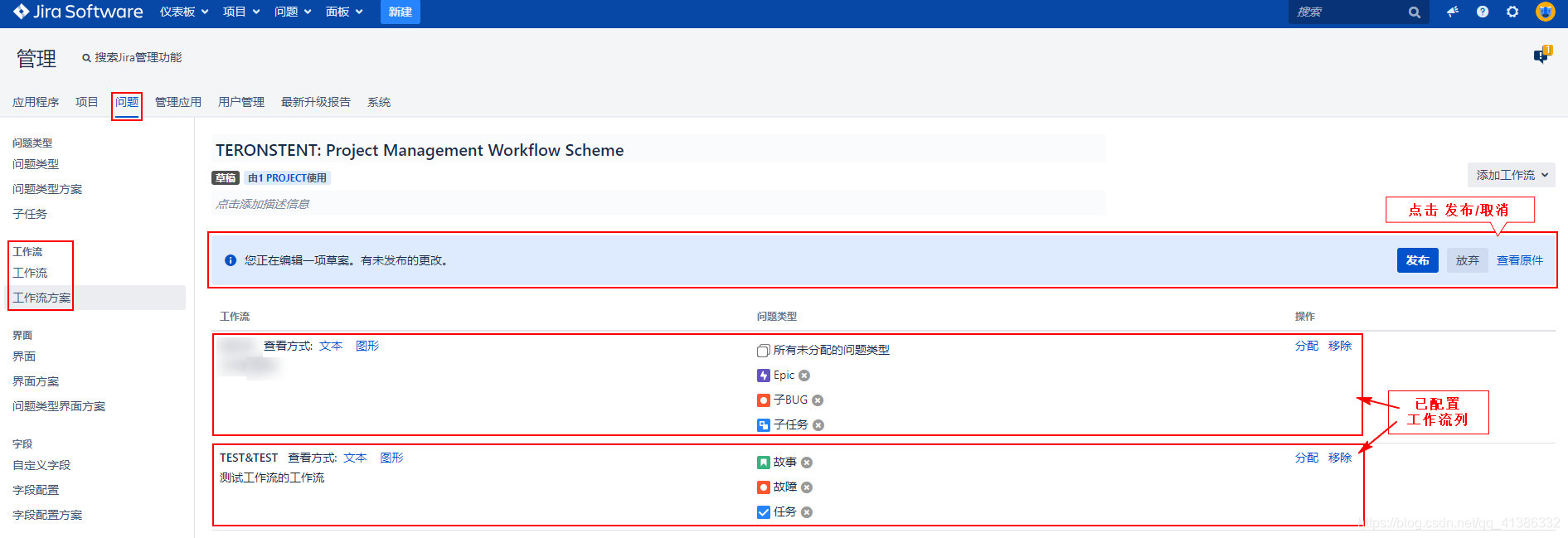Click the 点击添加描述信息 description field
The height and width of the screenshot is (538, 1568).
(658, 204)
